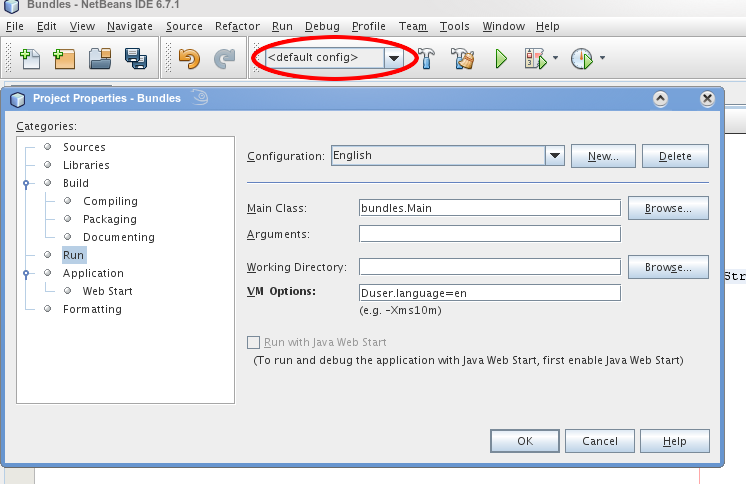This screenshot has width=746, height=484.
Task: Open the Debug menu
Action: pyautogui.click(x=322, y=26)
